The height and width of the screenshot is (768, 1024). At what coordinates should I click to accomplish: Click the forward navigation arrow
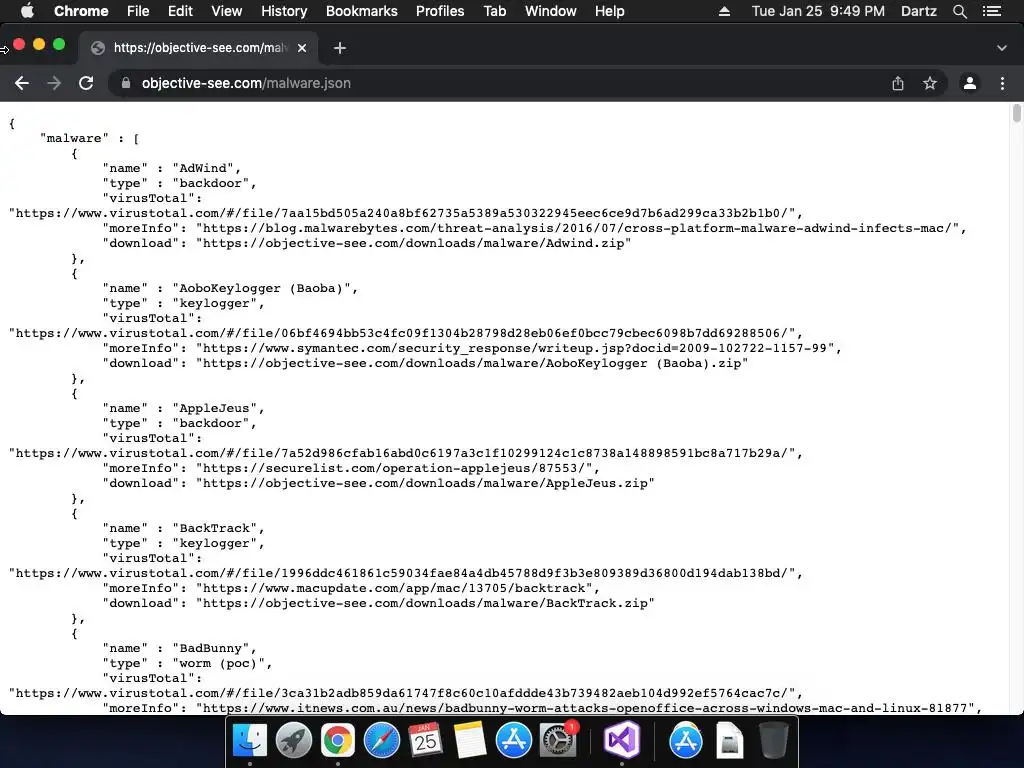pyautogui.click(x=54, y=83)
